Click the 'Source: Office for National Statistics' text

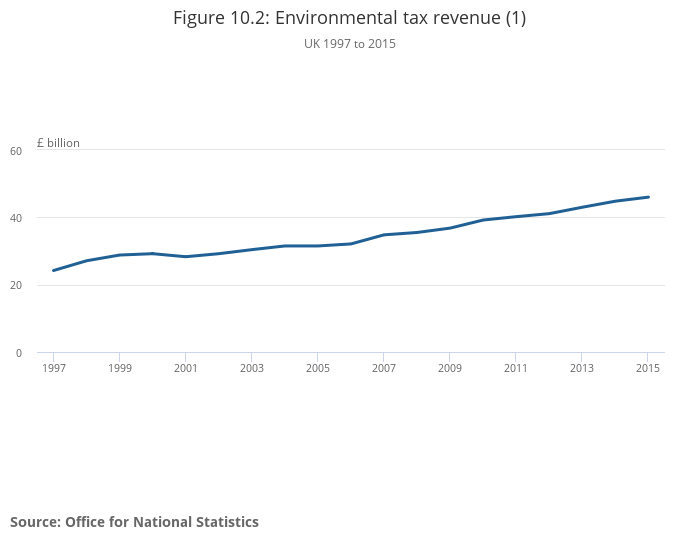coord(134,522)
